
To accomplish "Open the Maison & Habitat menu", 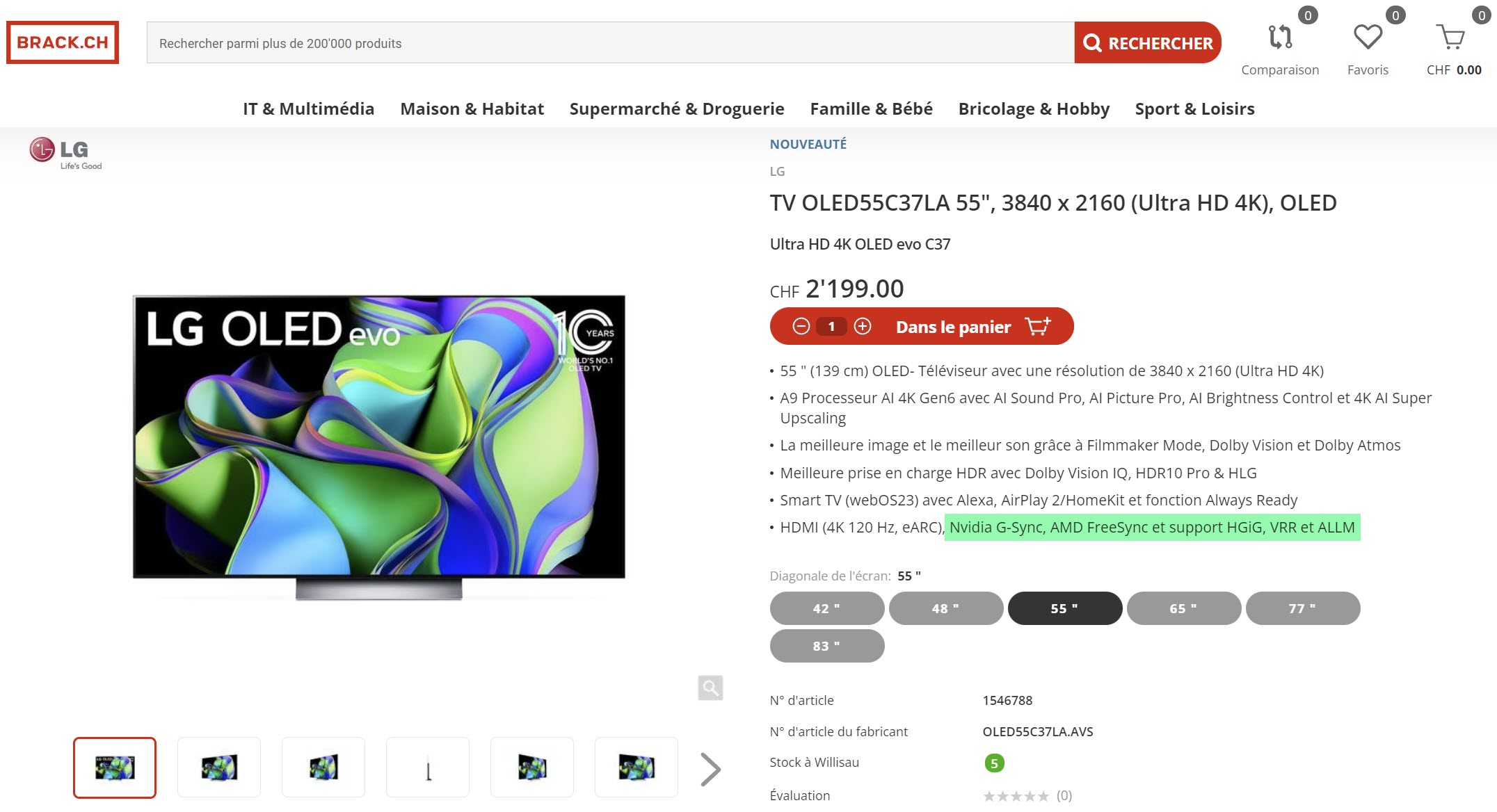I will (x=472, y=108).
